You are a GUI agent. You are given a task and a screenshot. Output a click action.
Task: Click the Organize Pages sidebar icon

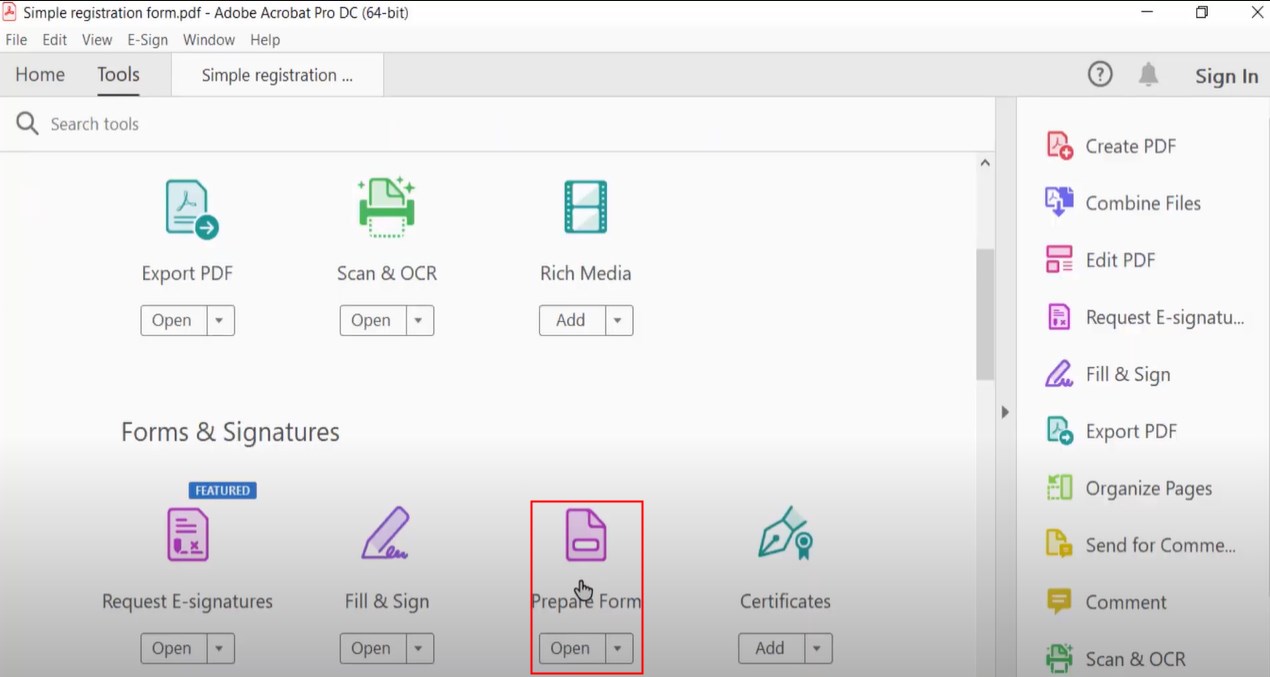[x=1057, y=488]
